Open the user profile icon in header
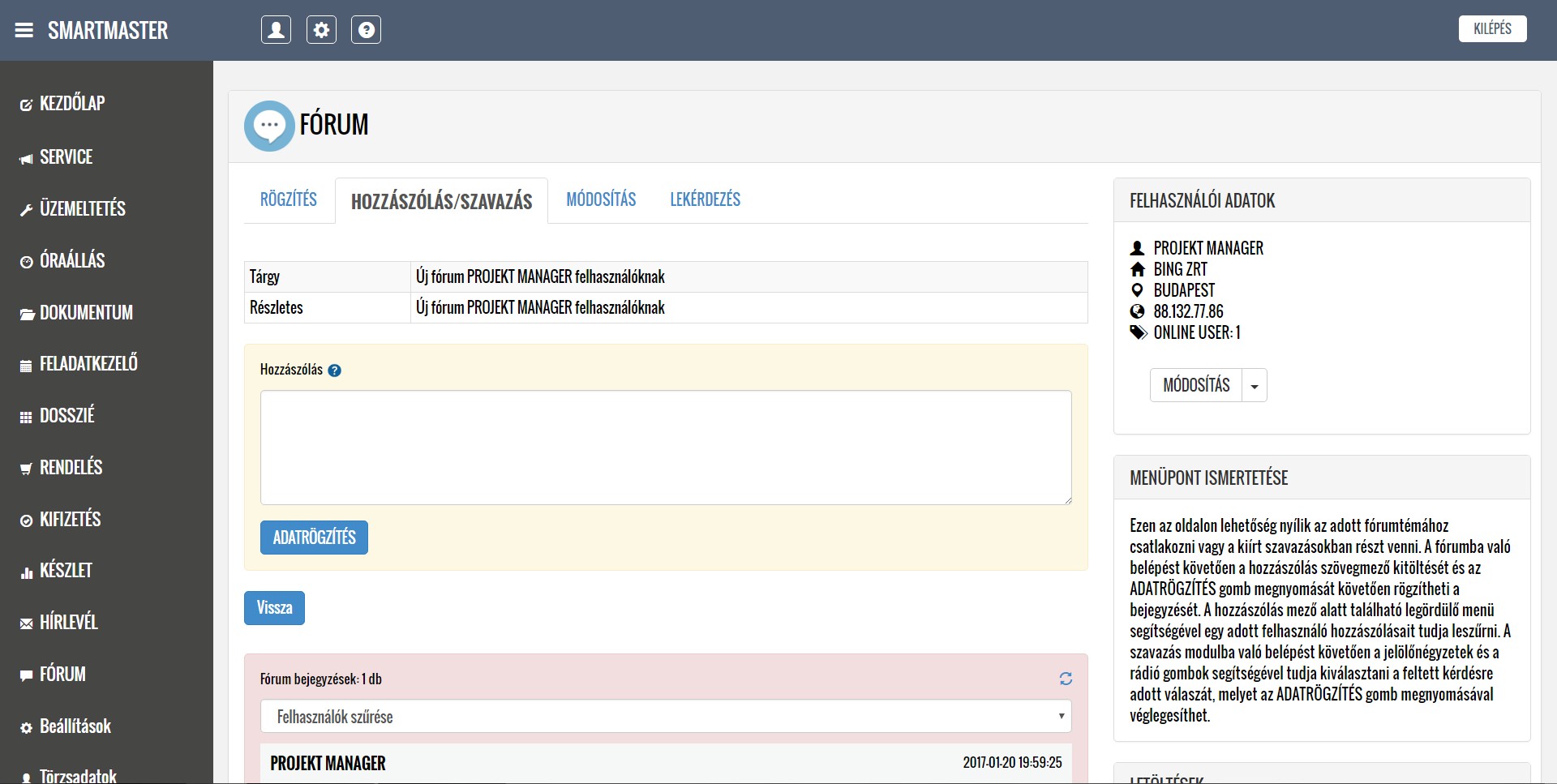1557x784 pixels. point(276,30)
